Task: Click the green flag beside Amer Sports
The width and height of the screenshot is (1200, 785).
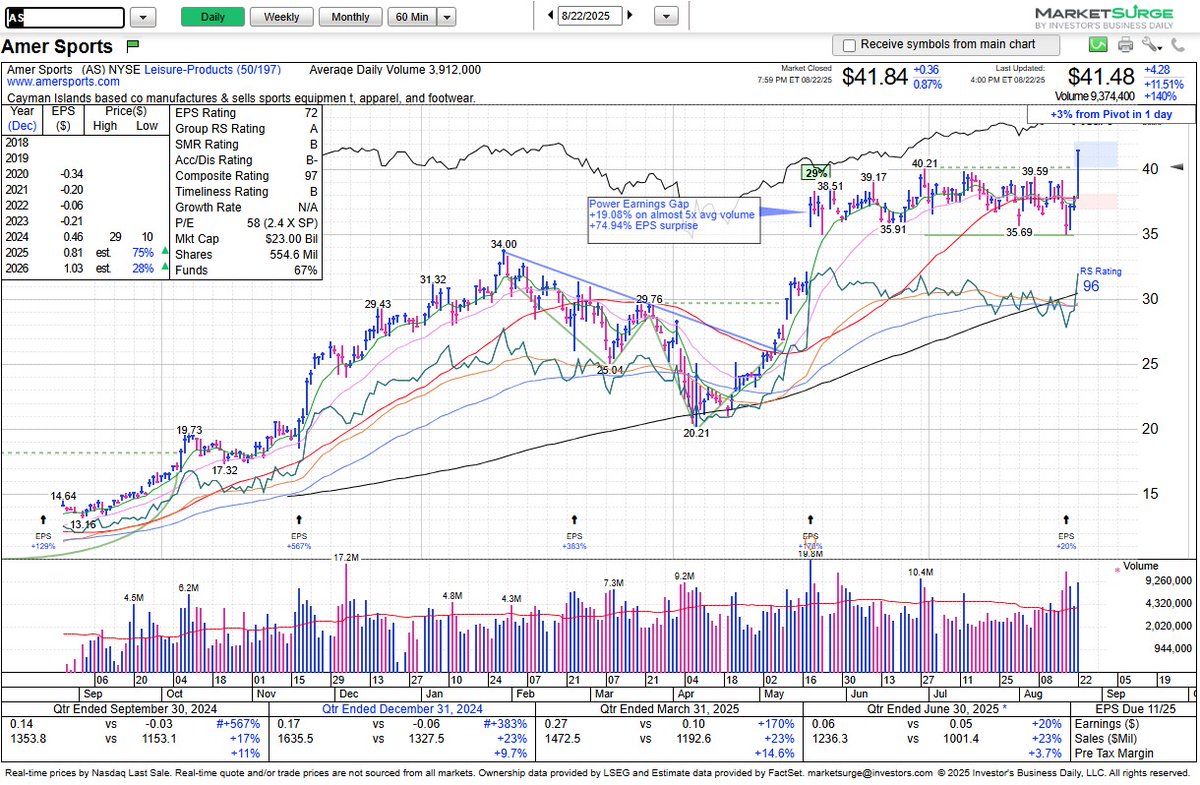Action: pos(131,46)
